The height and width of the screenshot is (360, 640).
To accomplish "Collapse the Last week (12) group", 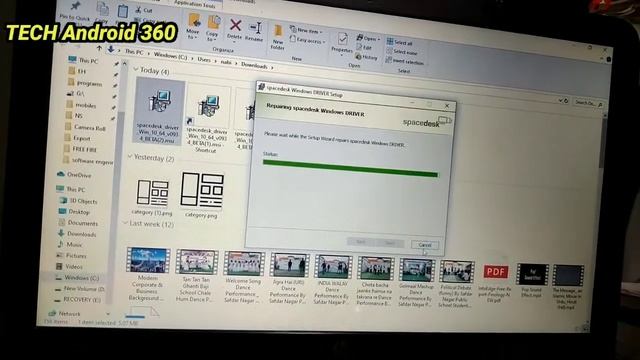I will click(126, 223).
